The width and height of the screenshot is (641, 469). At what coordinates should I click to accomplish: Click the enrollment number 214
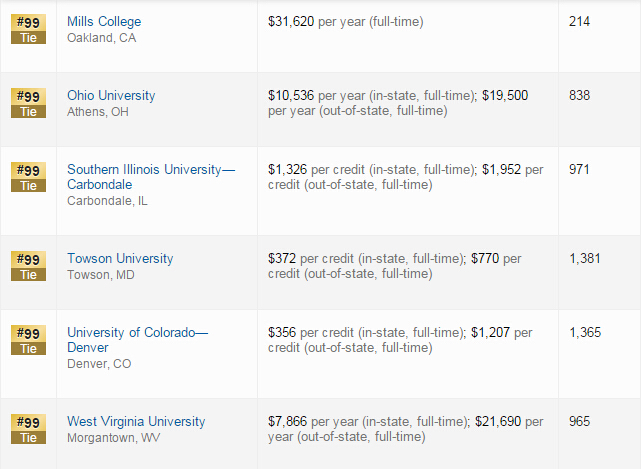tap(579, 21)
